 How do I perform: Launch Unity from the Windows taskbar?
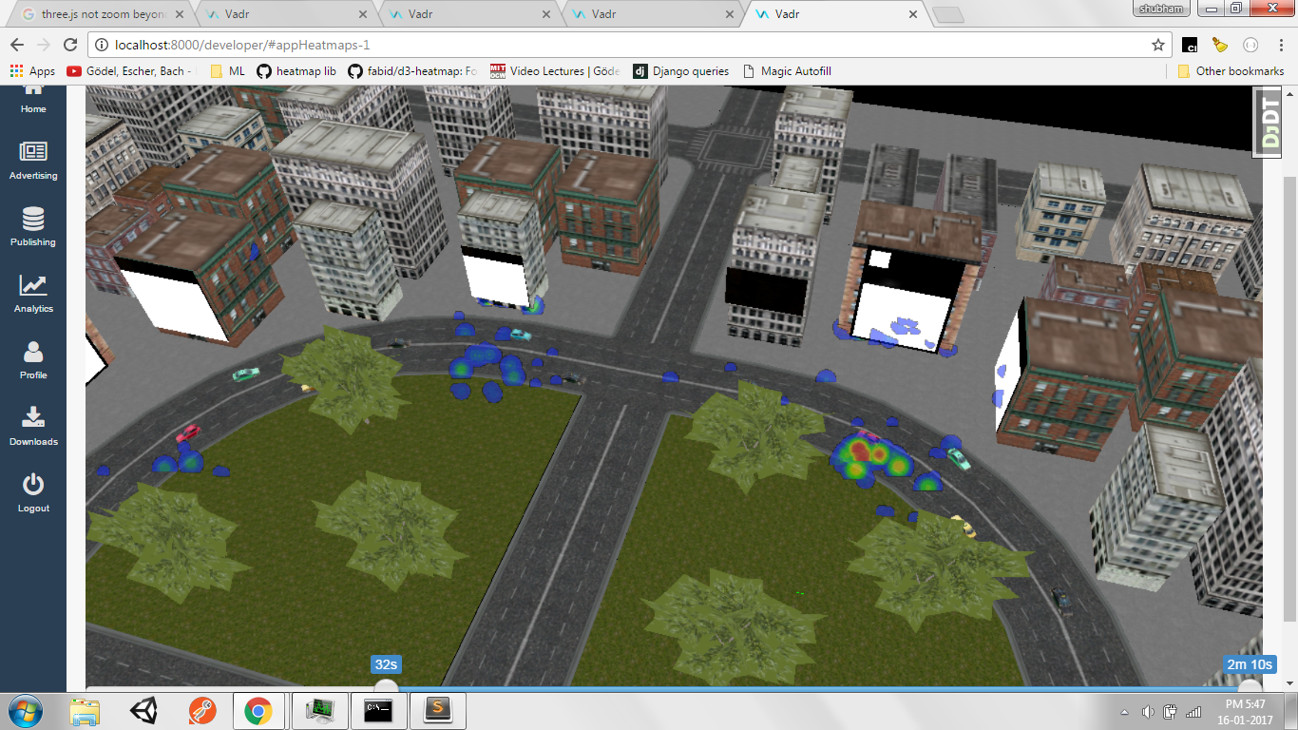[x=144, y=711]
